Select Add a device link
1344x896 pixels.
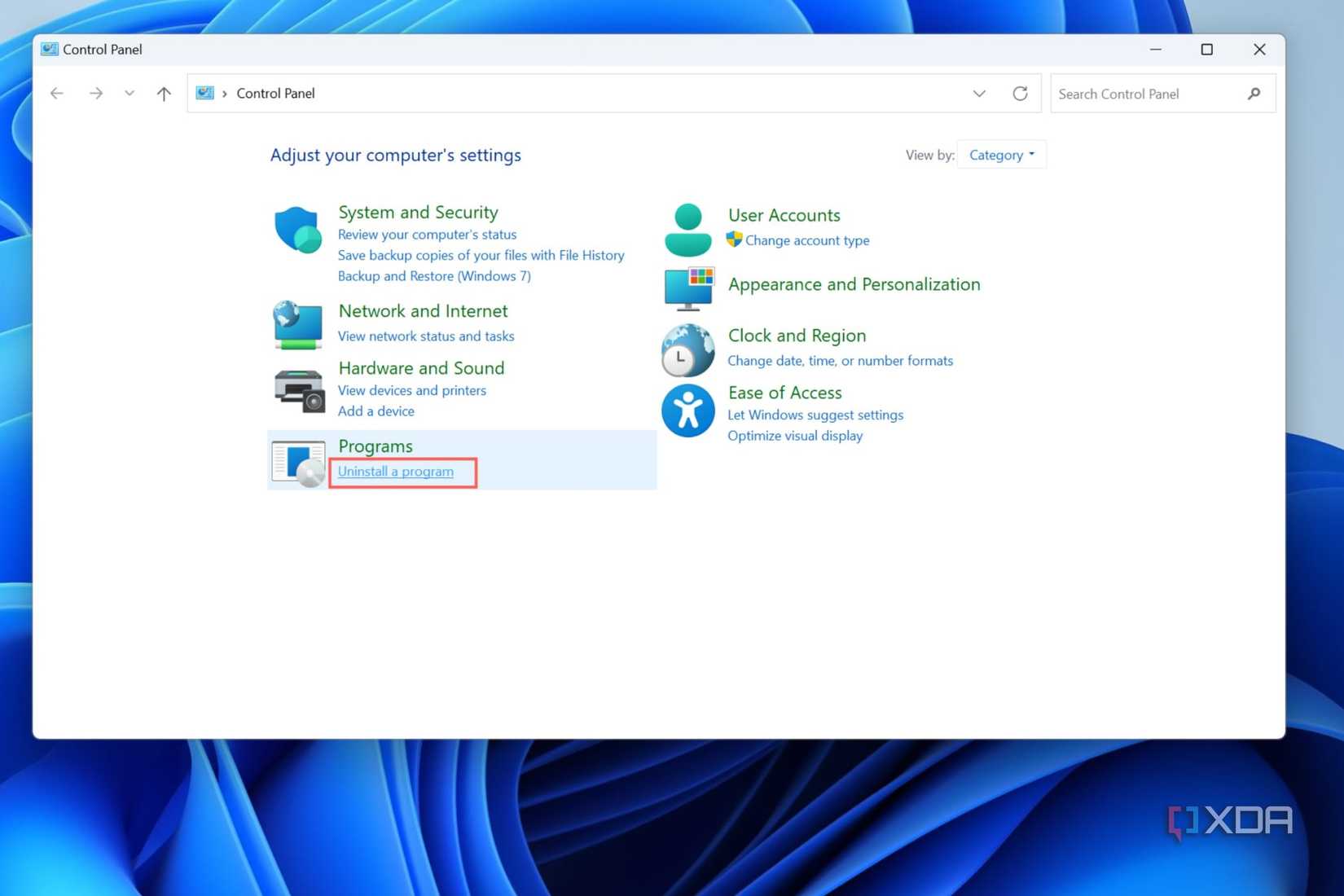376,411
